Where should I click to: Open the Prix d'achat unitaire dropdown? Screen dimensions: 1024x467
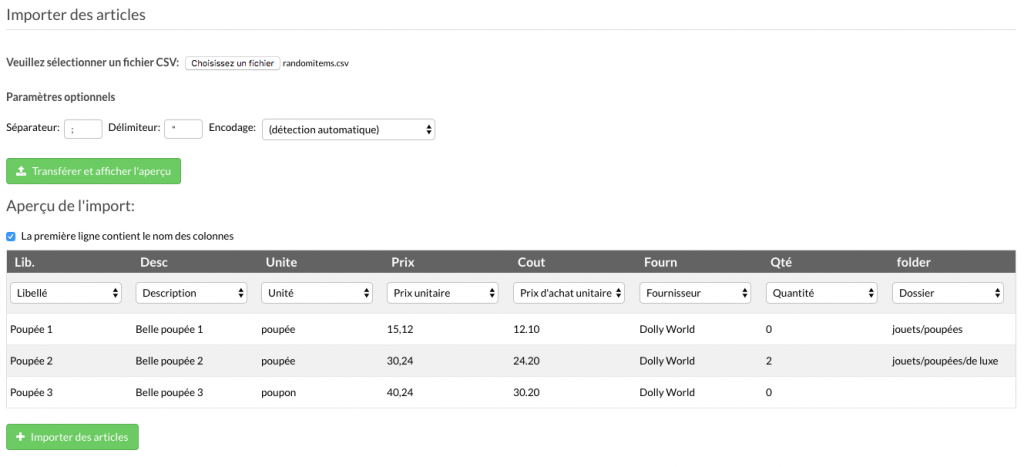[x=569, y=293]
